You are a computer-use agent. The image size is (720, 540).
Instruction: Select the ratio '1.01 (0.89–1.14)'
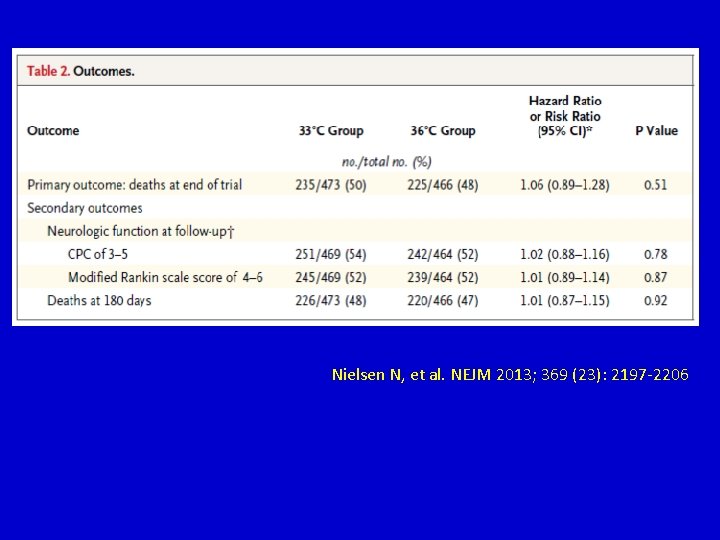pos(565,277)
